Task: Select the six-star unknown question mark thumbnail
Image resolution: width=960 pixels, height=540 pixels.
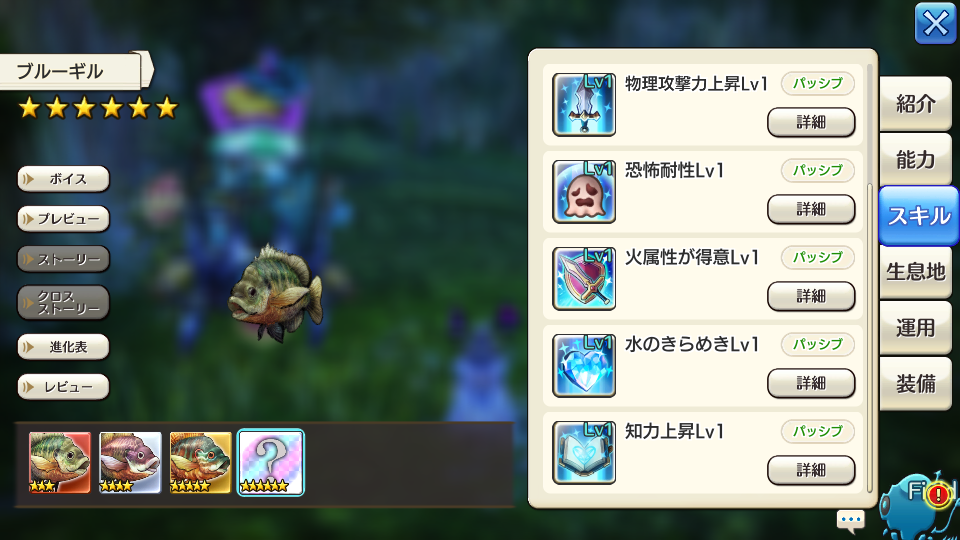Action: tap(271, 462)
